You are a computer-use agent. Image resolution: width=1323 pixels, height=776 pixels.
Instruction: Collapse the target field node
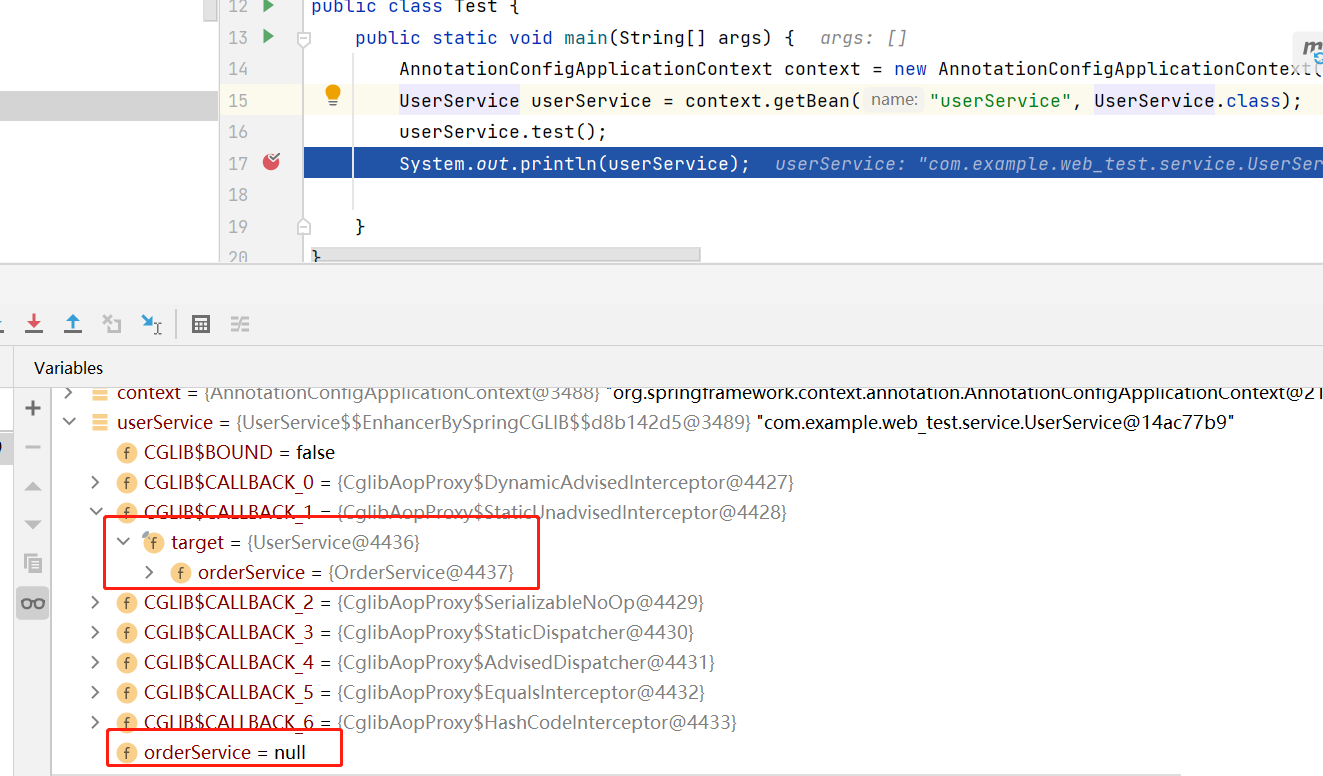pos(123,542)
